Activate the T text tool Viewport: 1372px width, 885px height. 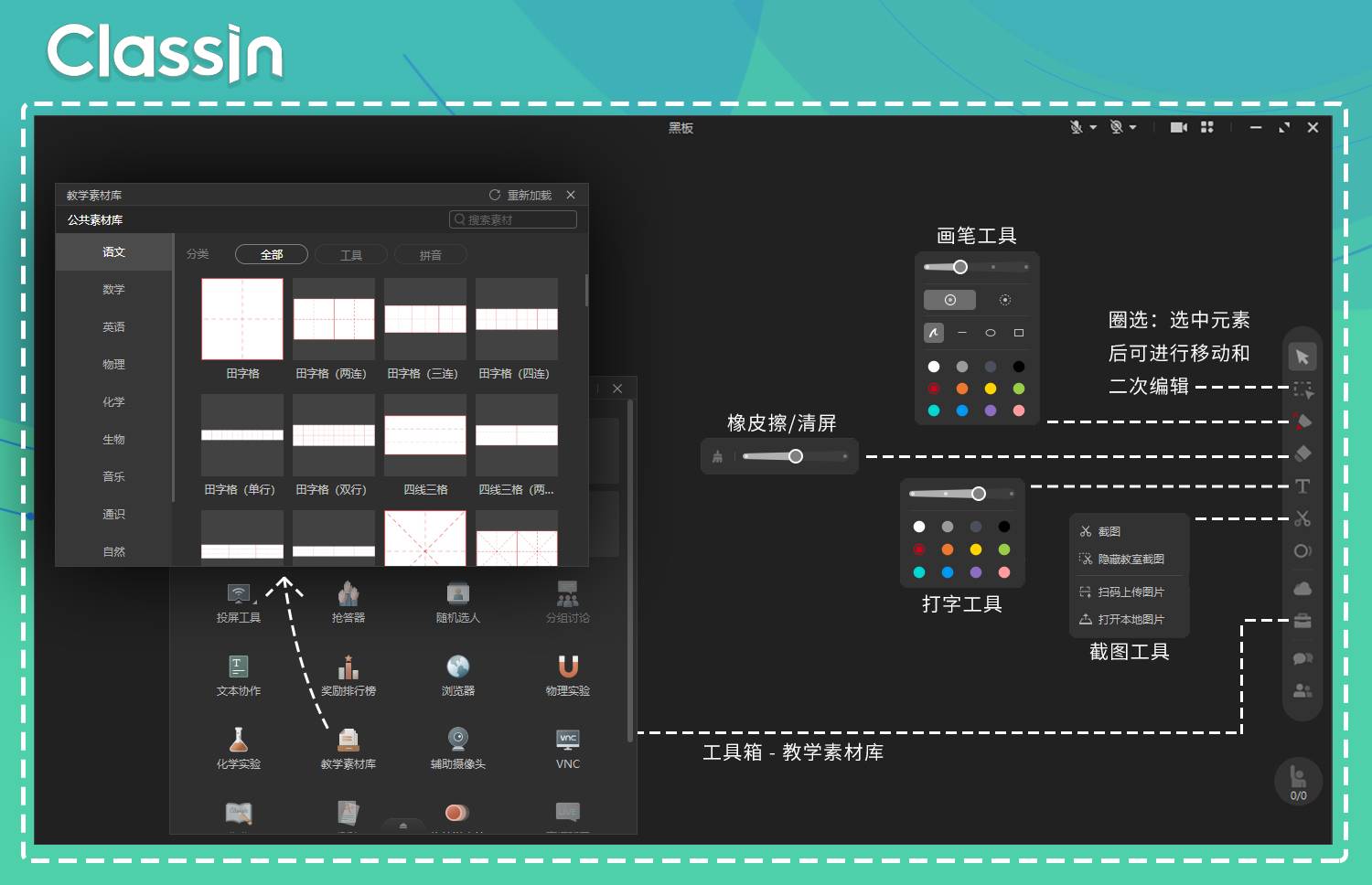pos(1302,486)
